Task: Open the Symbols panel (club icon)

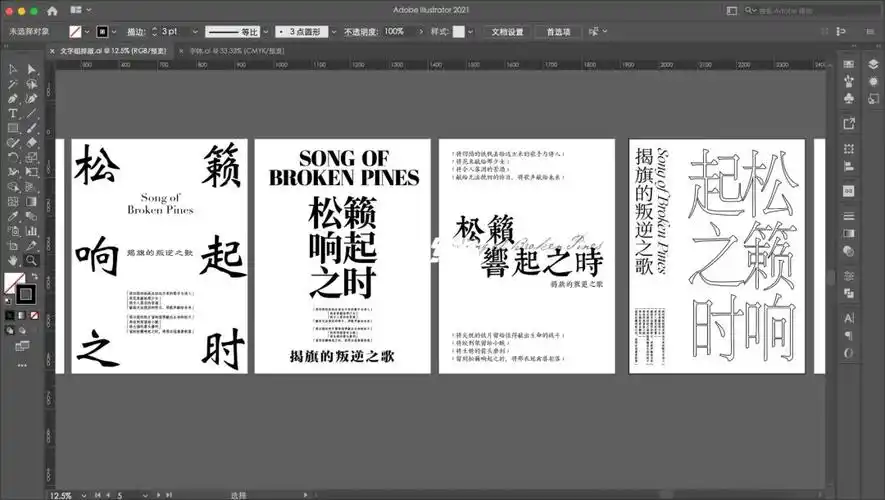Action: 849,99
